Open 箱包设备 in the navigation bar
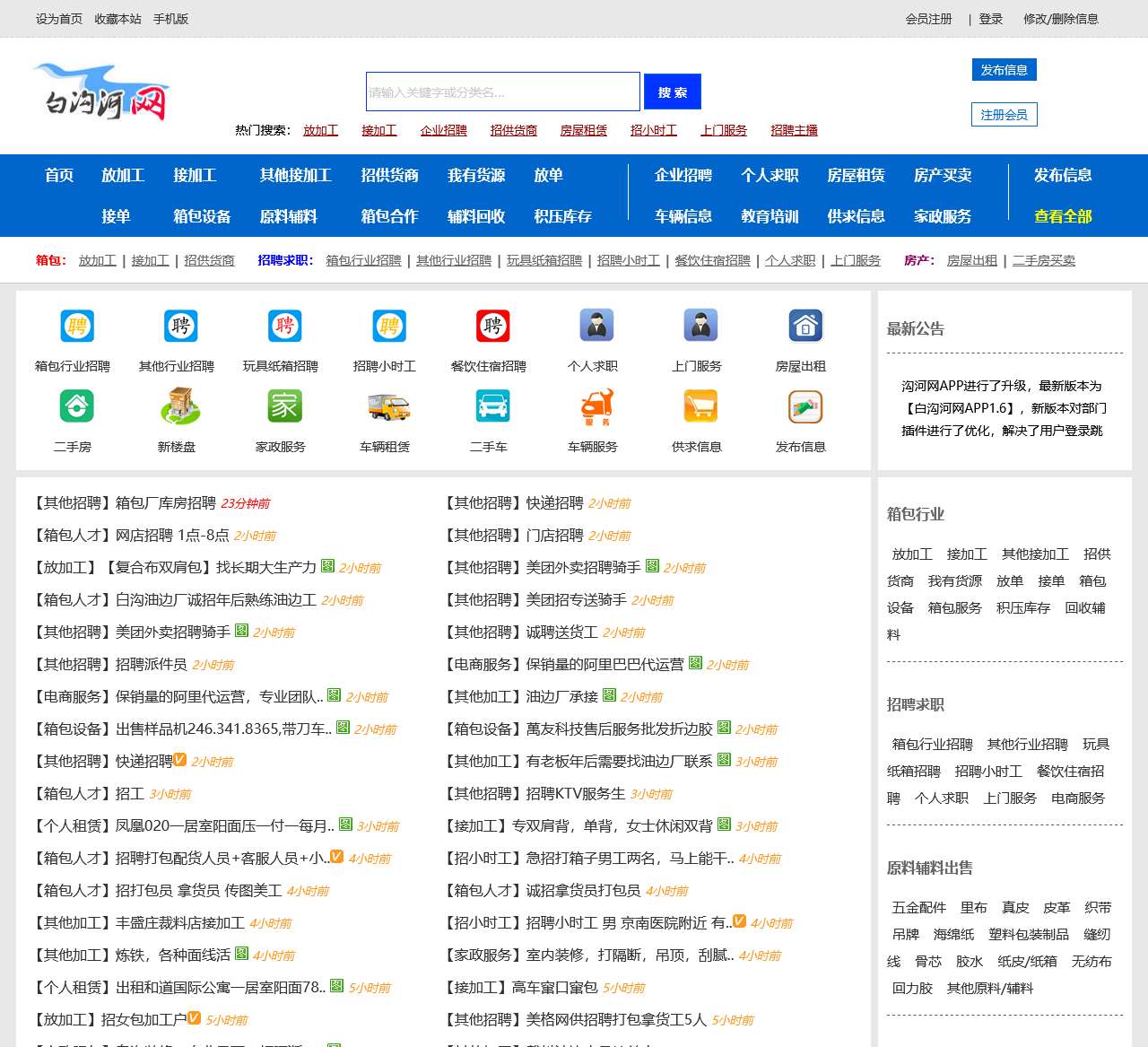Viewport: 1148px width, 1047px height. [202, 216]
